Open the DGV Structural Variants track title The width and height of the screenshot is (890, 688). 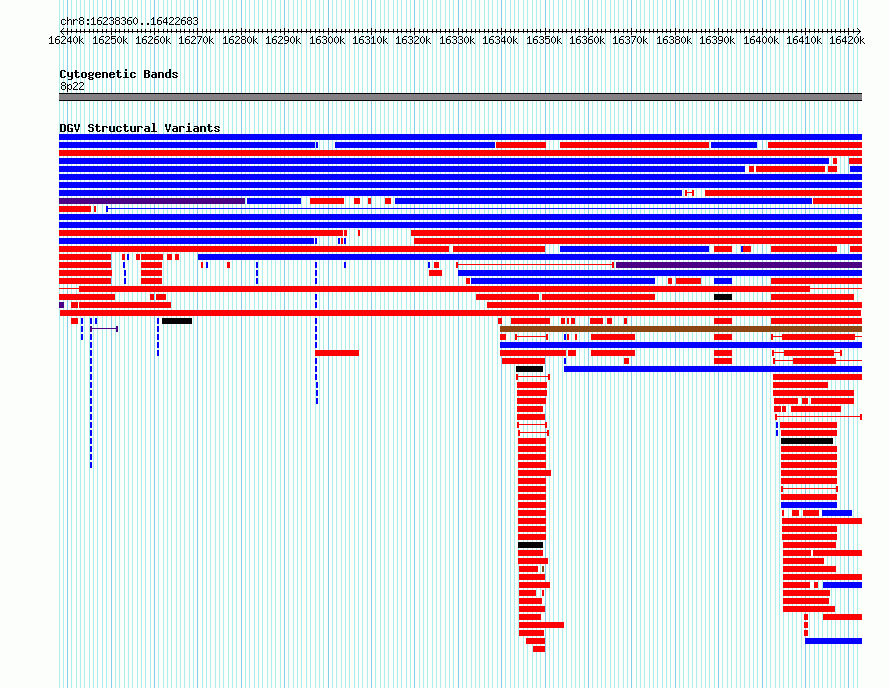[140, 128]
